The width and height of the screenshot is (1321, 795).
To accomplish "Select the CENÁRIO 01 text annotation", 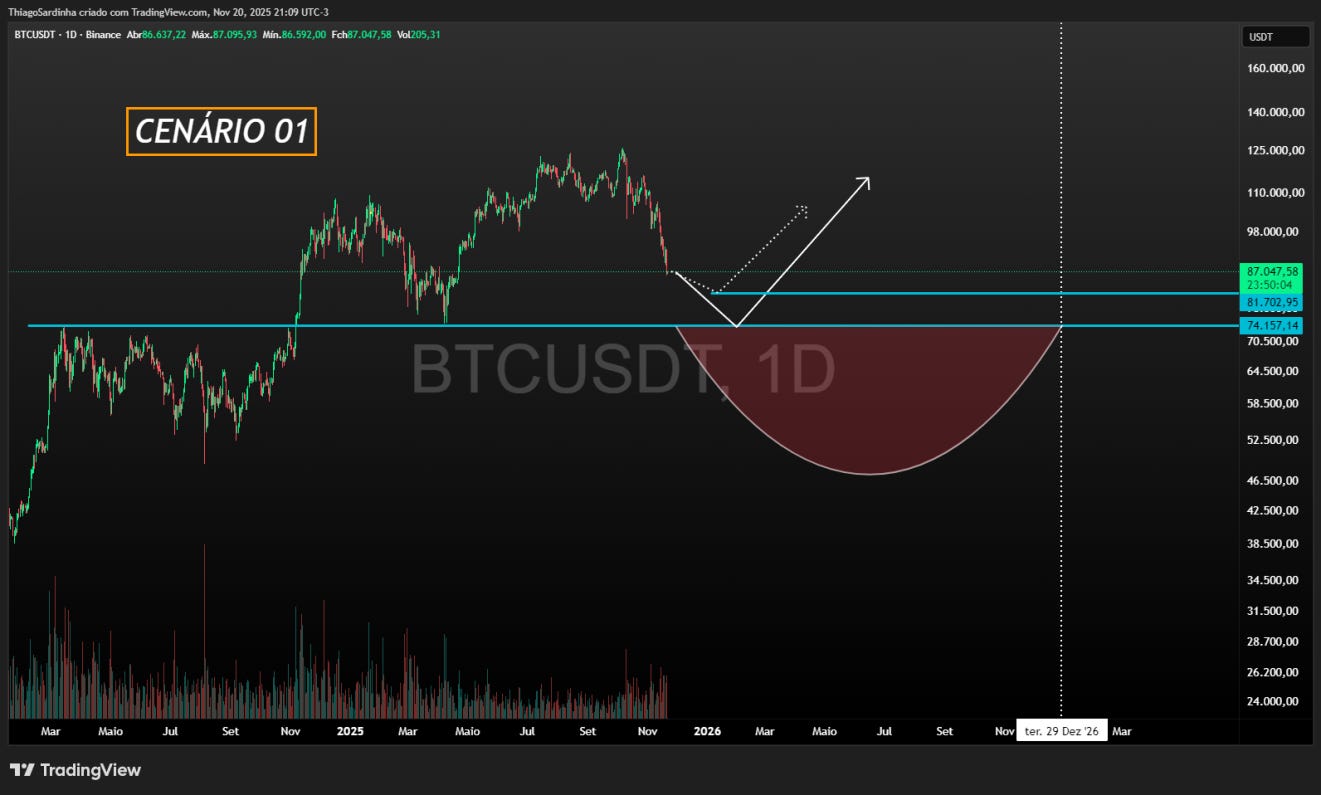I will click(x=220, y=130).
